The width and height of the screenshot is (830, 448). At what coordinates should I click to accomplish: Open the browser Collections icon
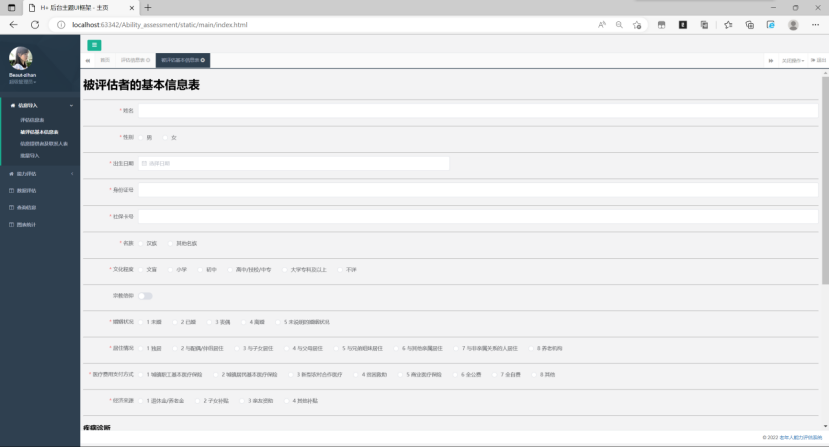click(750, 25)
